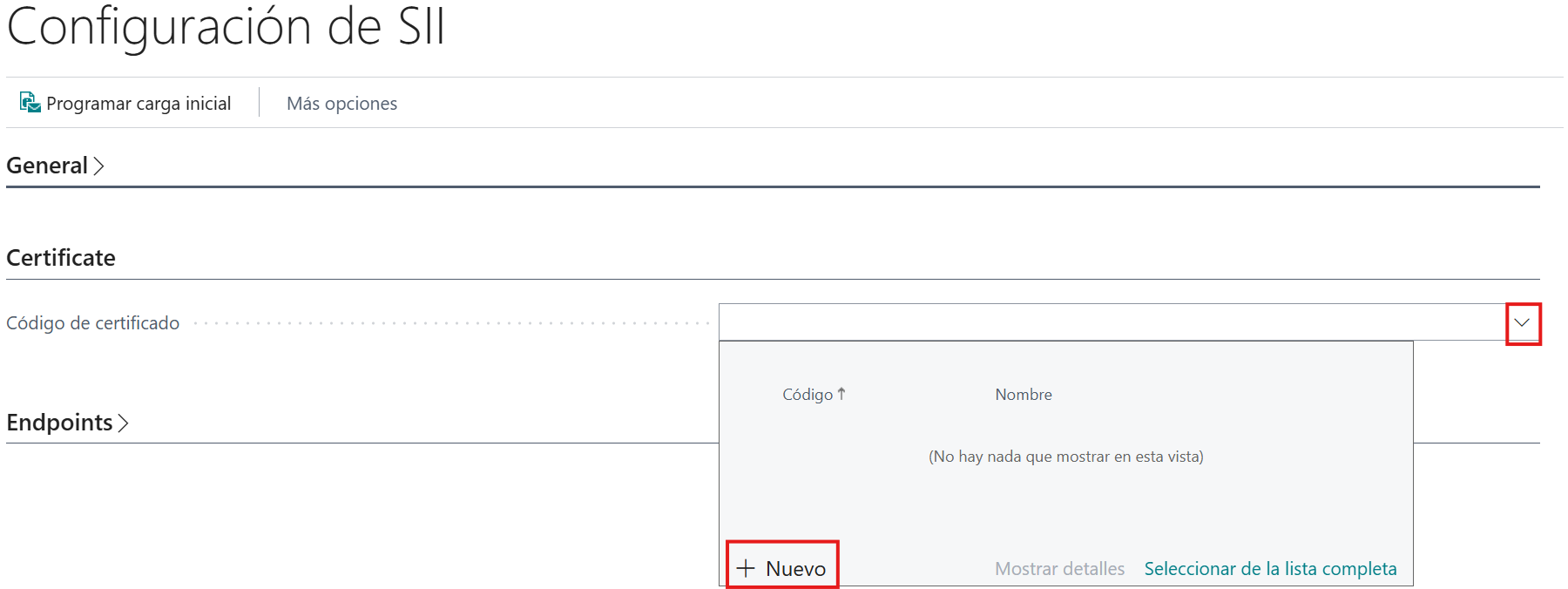The width and height of the screenshot is (1568, 589).
Task: Select the Programar carga inicial action label
Action: [x=139, y=104]
